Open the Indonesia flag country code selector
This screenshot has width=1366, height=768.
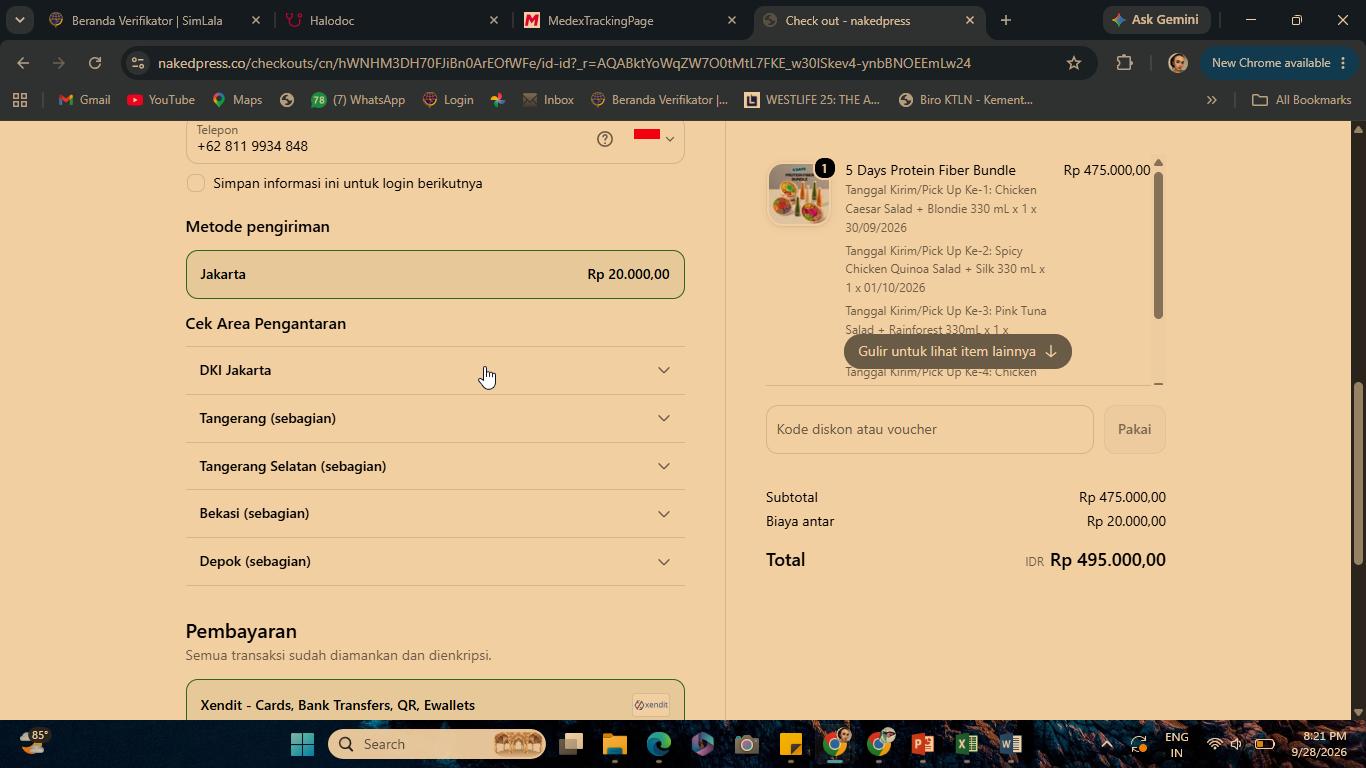coord(654,138)
